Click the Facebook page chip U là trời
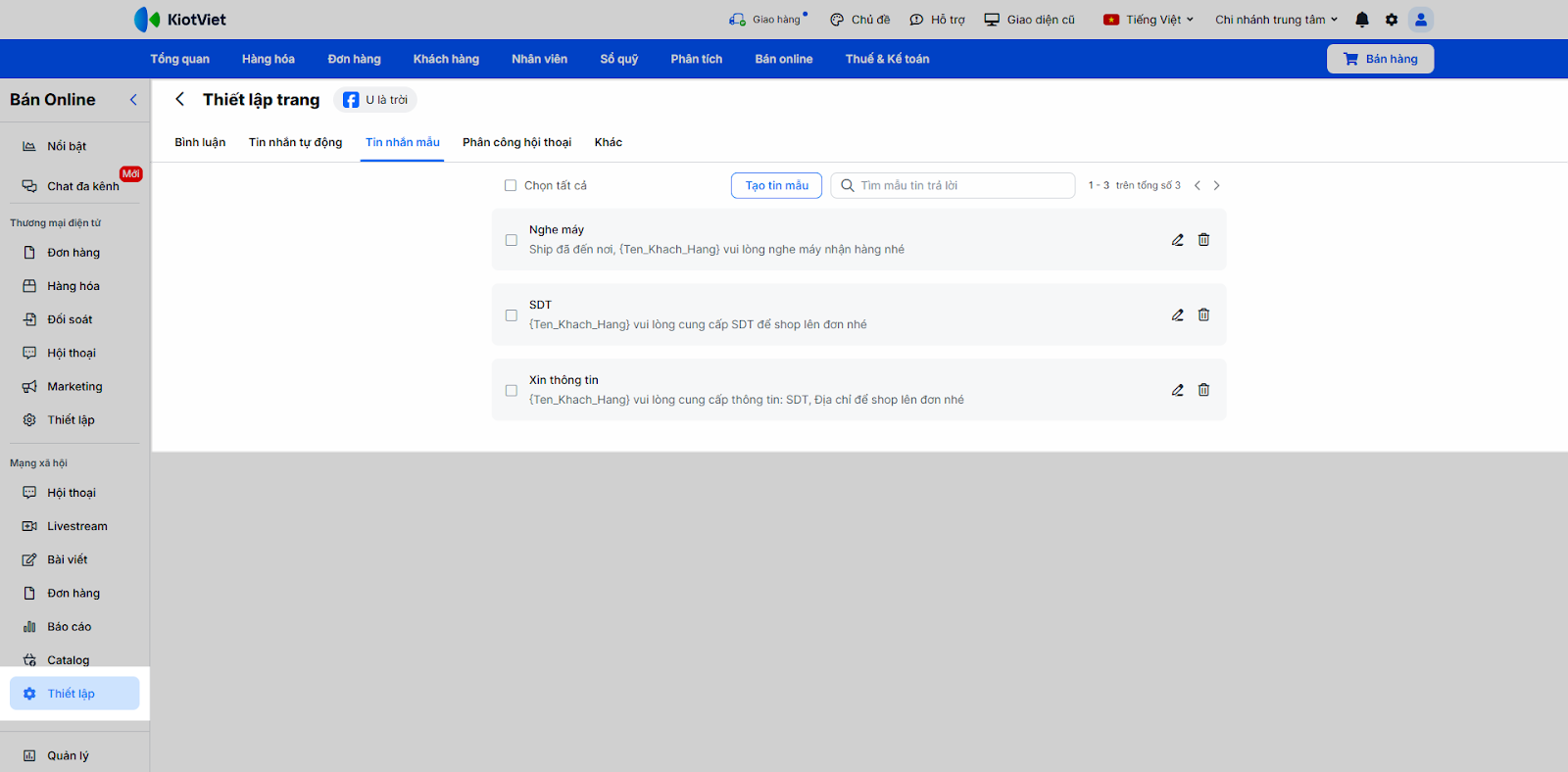Image resolution: width=1568 pixels, height=772 pixels. pyautogui.click(x=375, y=100)
